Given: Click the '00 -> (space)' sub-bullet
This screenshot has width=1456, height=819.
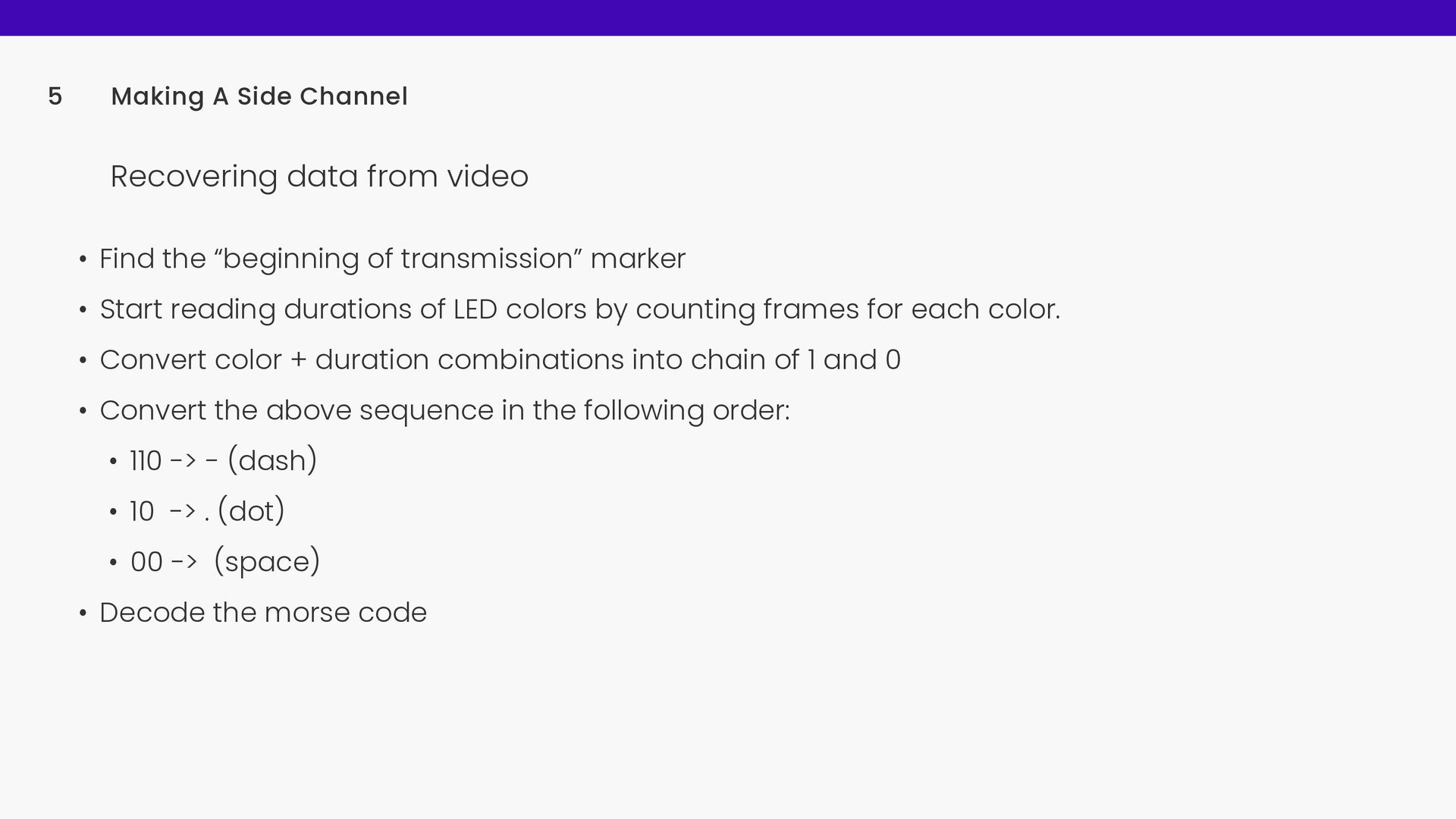Looking at the screenshot, I should click(225, 562).
